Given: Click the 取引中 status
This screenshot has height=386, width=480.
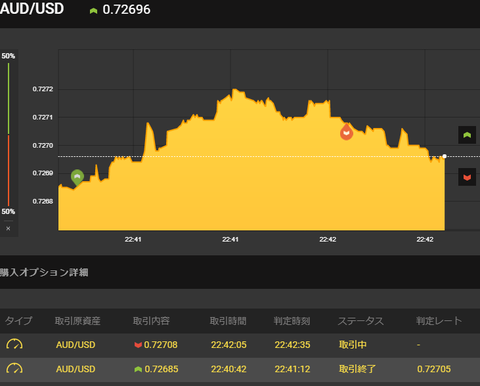Looking at the screenshot, I should pos(353,345).
